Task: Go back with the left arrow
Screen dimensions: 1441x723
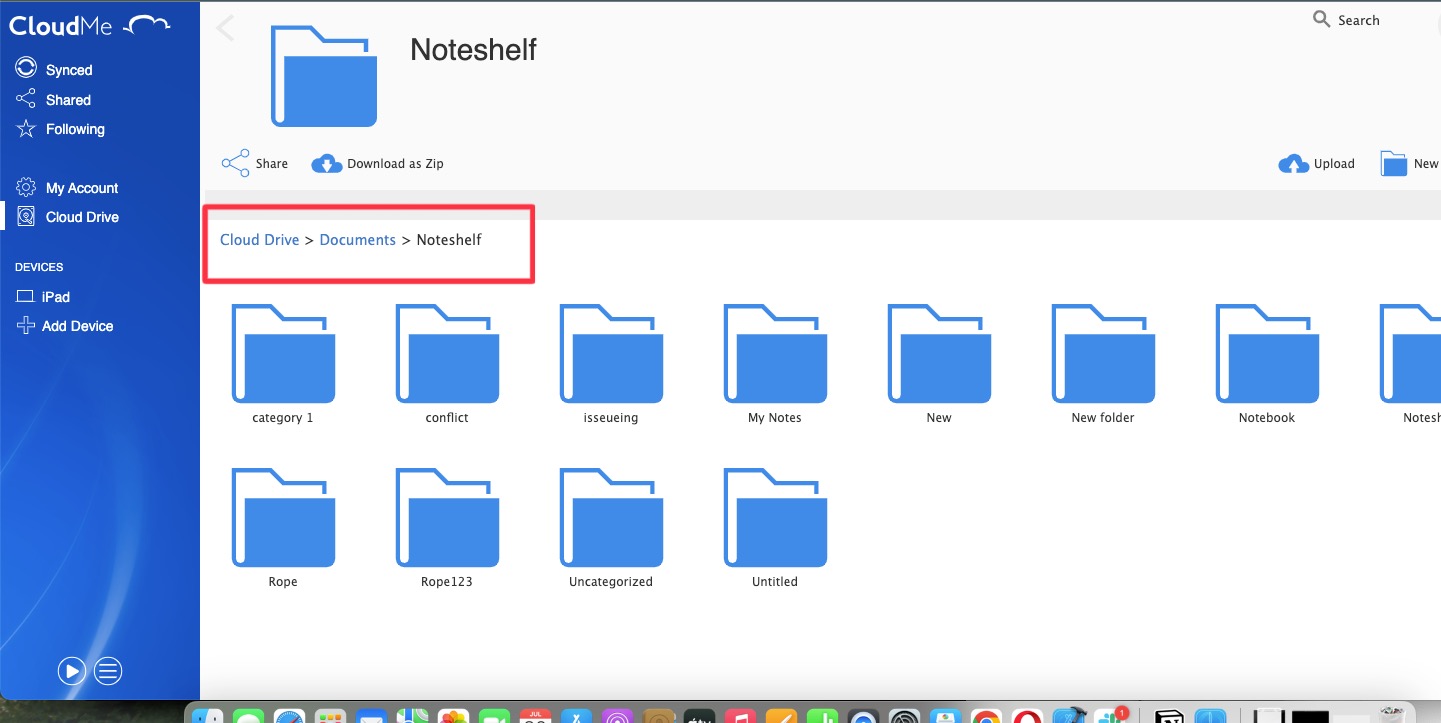Action: [226, 28]
